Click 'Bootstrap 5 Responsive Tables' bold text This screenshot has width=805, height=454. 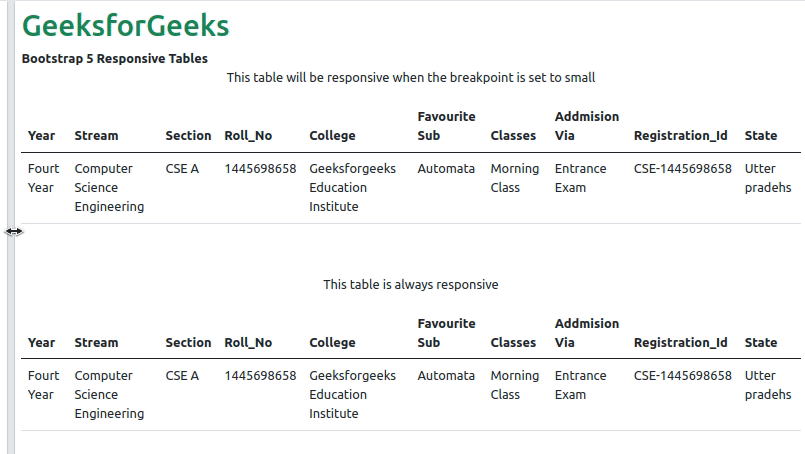(x=115, y=59)
